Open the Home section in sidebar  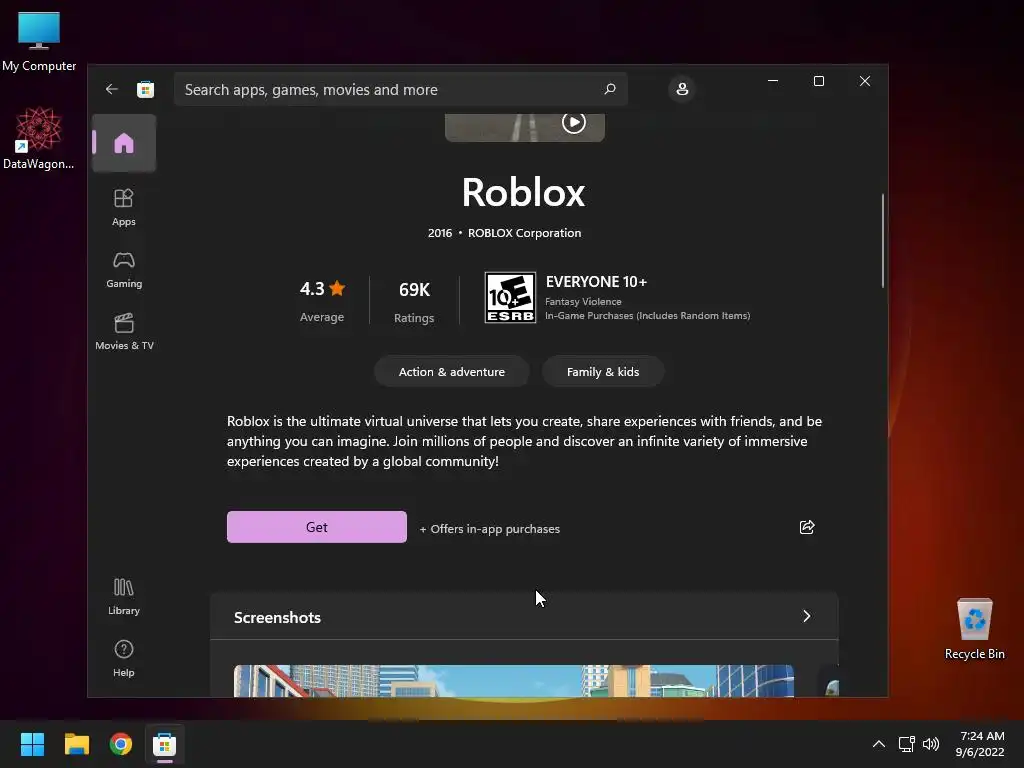[x=124, y=143]
